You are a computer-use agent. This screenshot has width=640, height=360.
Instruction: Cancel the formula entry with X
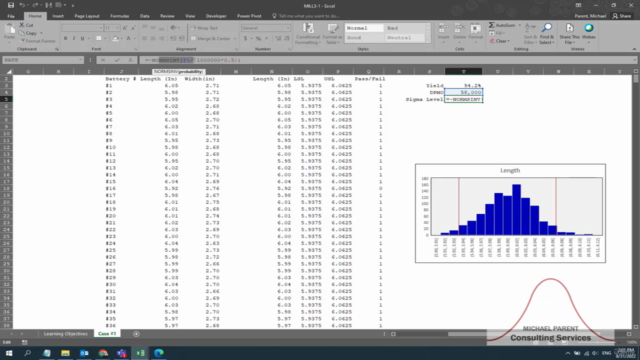(103, 60)
